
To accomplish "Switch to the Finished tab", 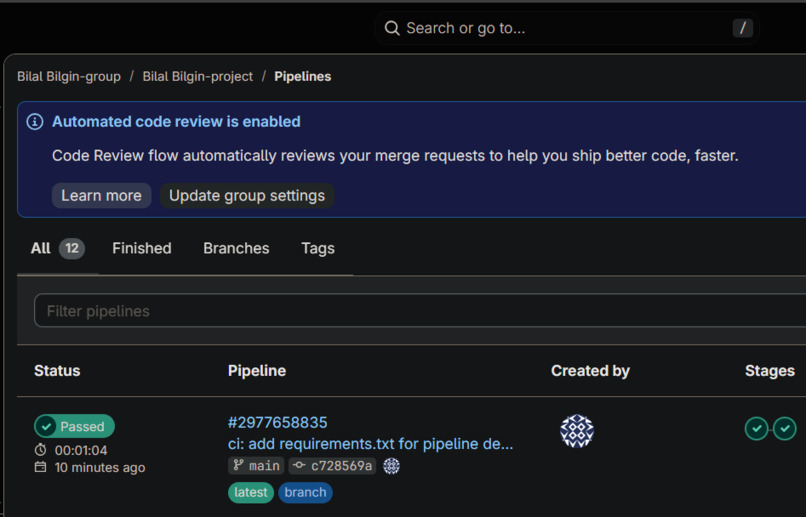I will coord(142,249).
